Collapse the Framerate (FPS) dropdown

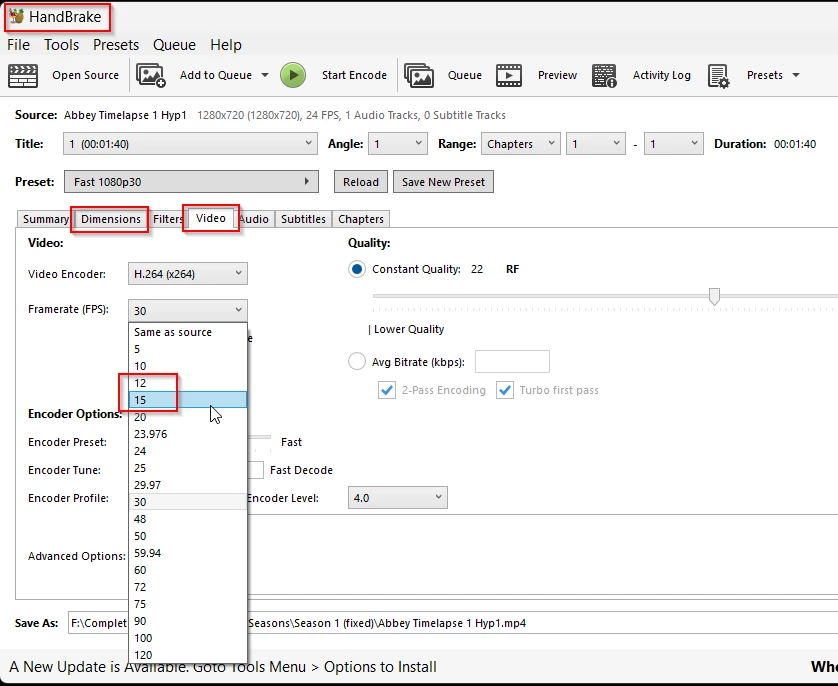point(188,310)
